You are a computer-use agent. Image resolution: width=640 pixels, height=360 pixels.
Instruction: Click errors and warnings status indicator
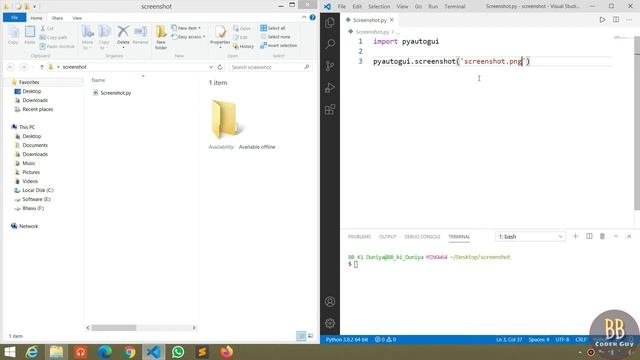point(385,340)
